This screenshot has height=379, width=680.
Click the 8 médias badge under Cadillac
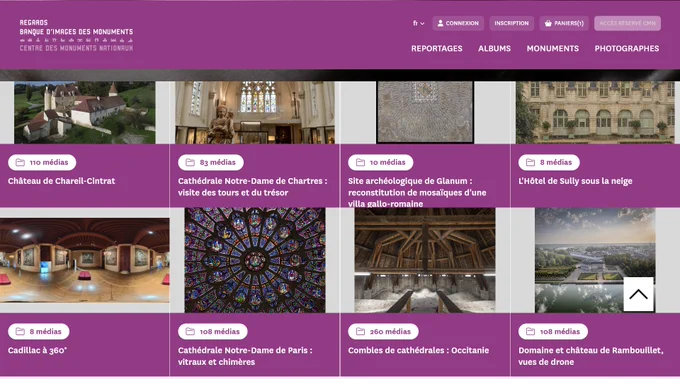pos(39,331)
